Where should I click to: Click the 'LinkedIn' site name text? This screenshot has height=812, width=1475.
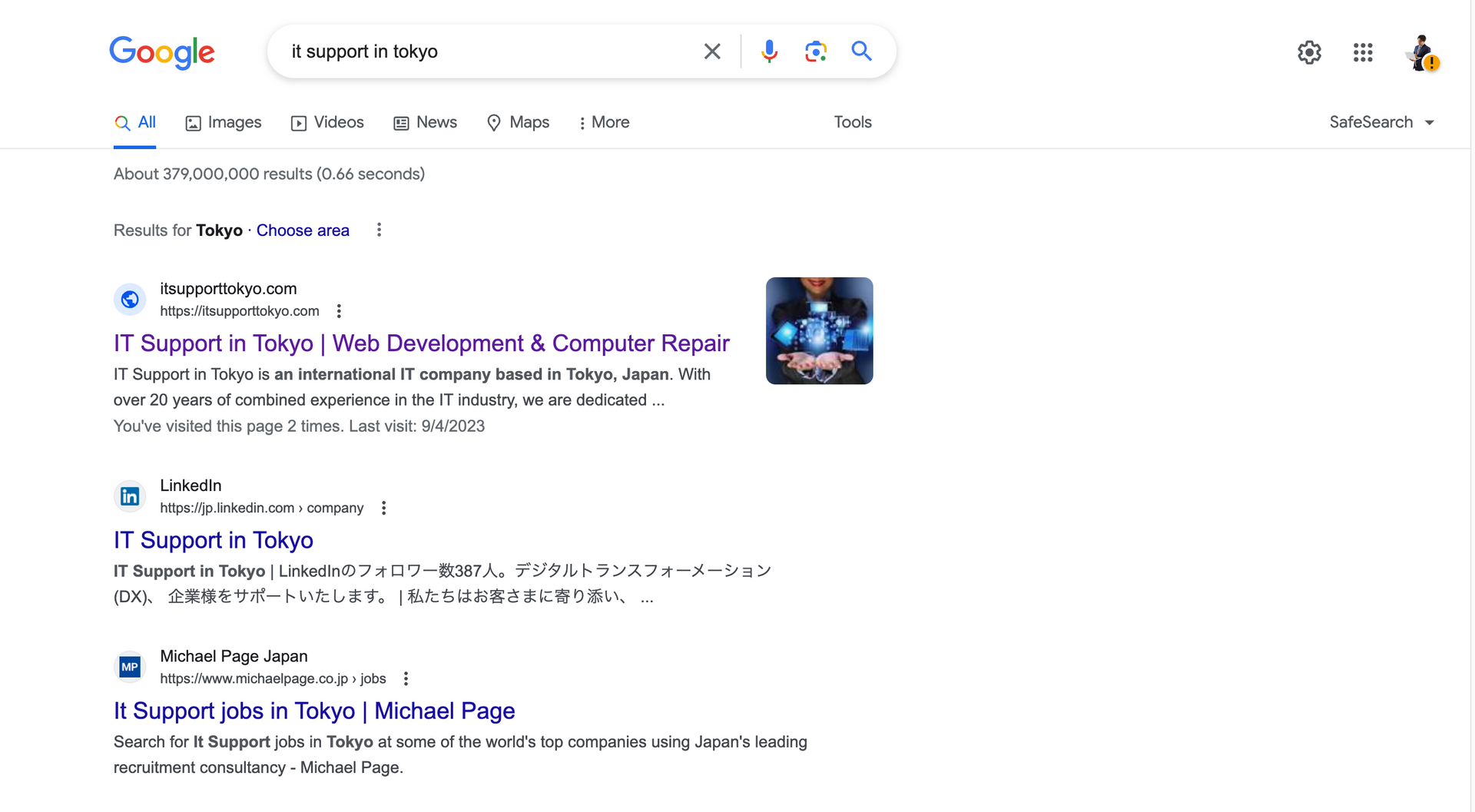click(x=191, y=486)
